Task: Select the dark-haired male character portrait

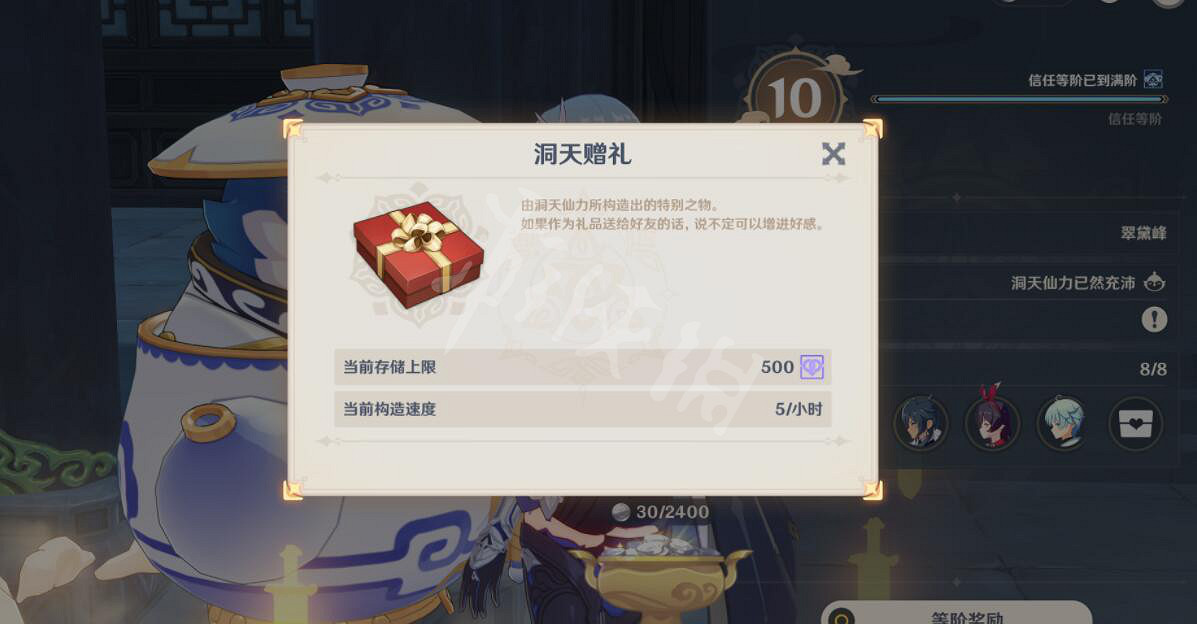Action: pyautogui.click(x=920, y=423)
